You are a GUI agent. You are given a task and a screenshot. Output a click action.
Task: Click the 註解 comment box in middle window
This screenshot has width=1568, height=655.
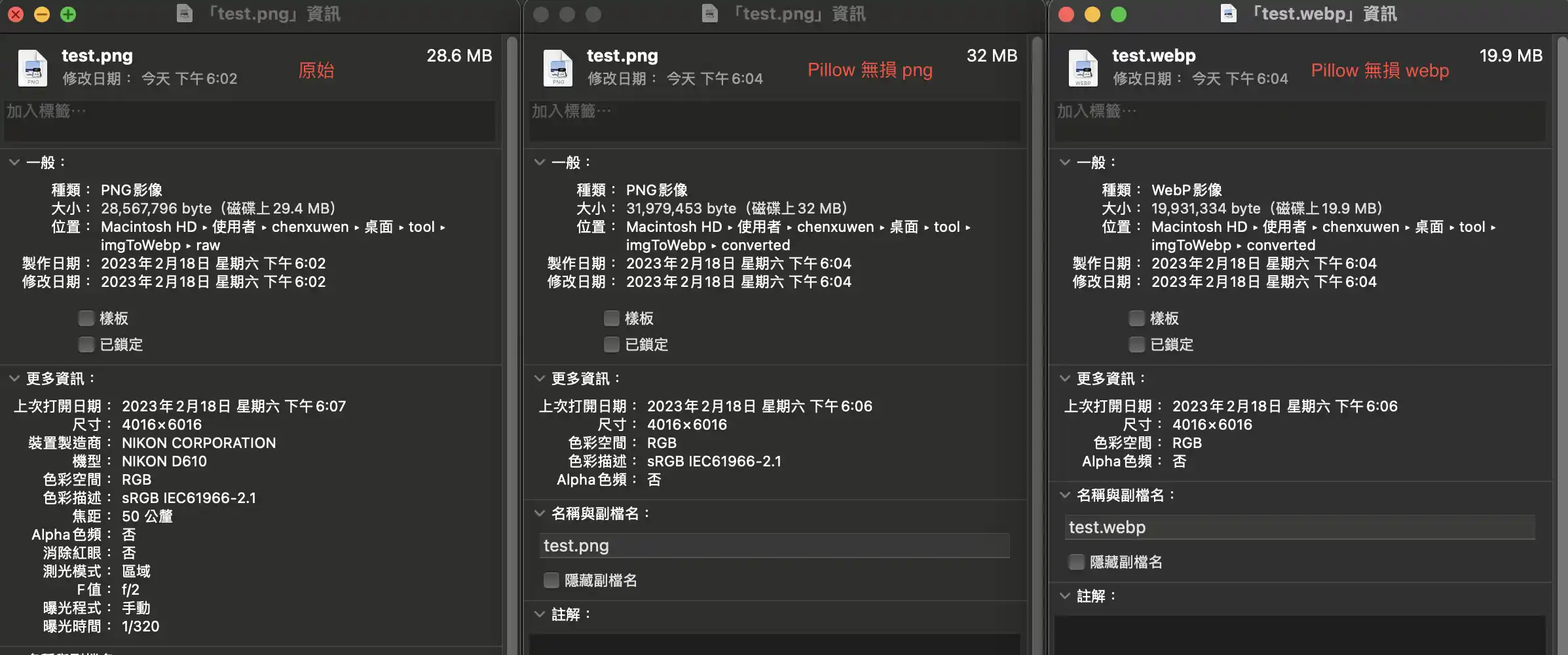coord(775,645)
